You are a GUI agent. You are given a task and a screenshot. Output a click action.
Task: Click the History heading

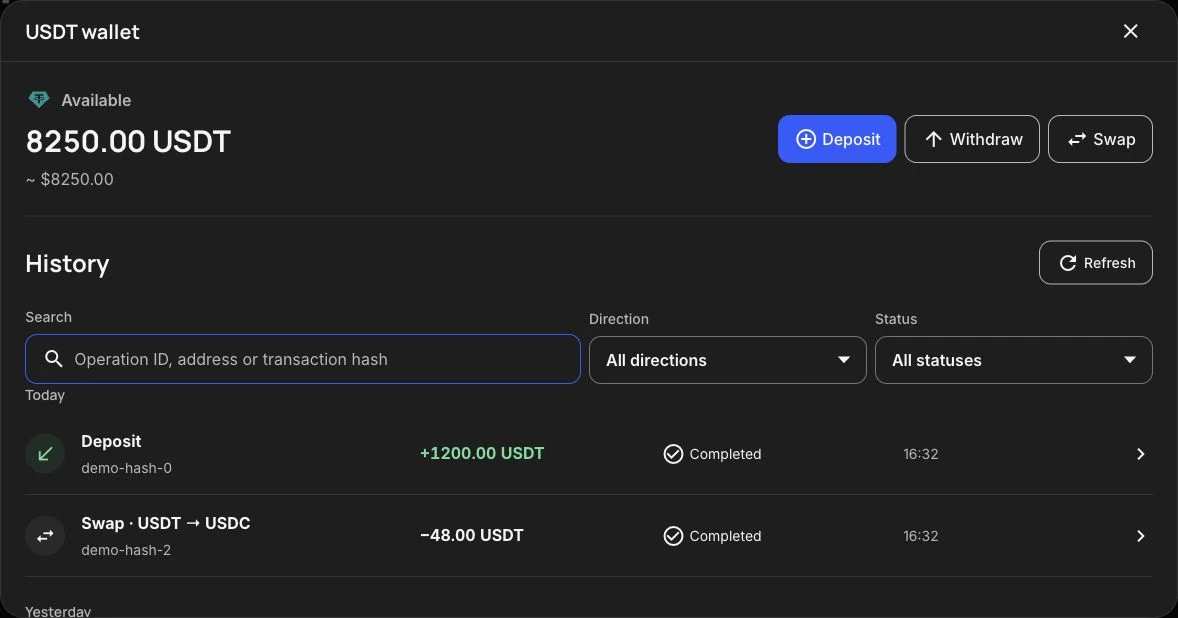tap(68, 264)
